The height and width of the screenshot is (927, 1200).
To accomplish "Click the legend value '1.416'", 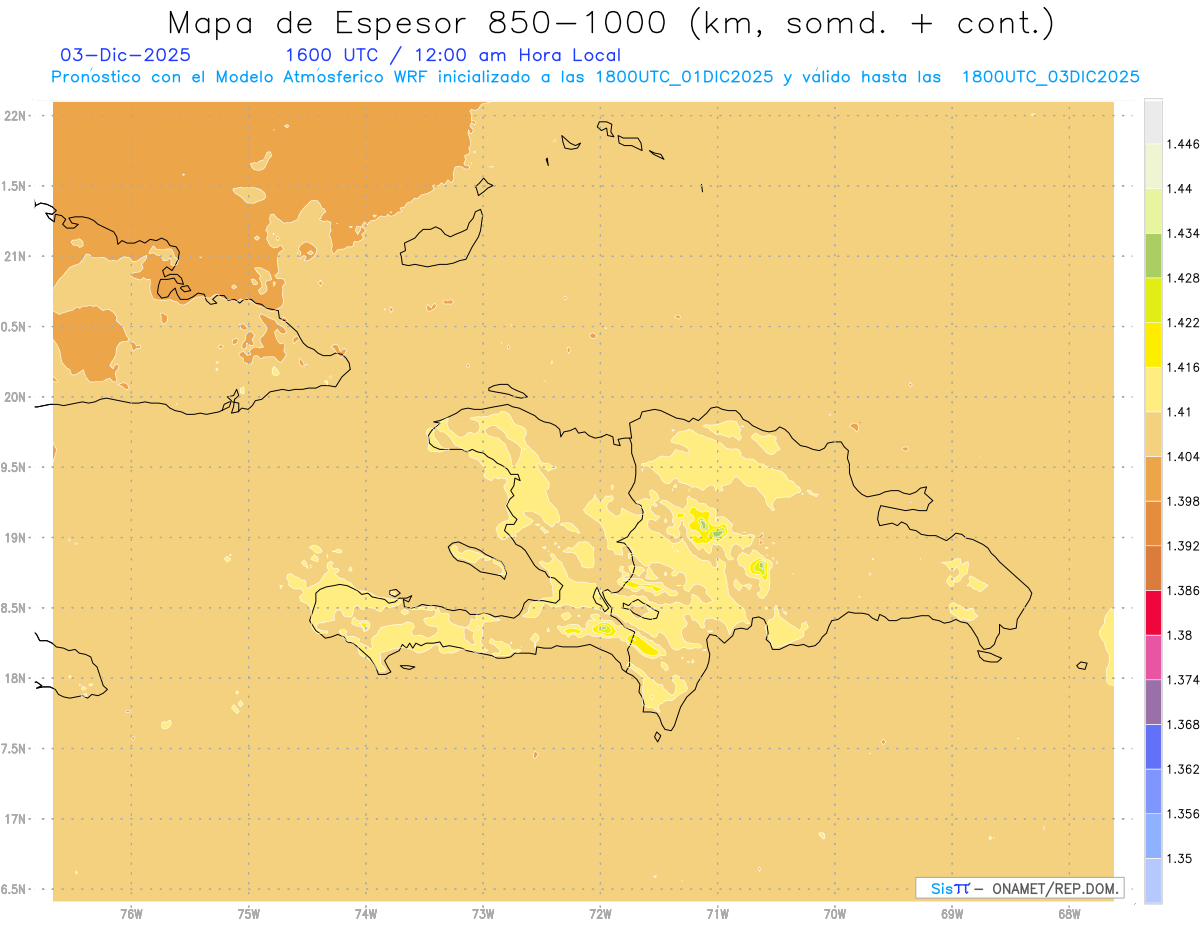I will 1182,367.
